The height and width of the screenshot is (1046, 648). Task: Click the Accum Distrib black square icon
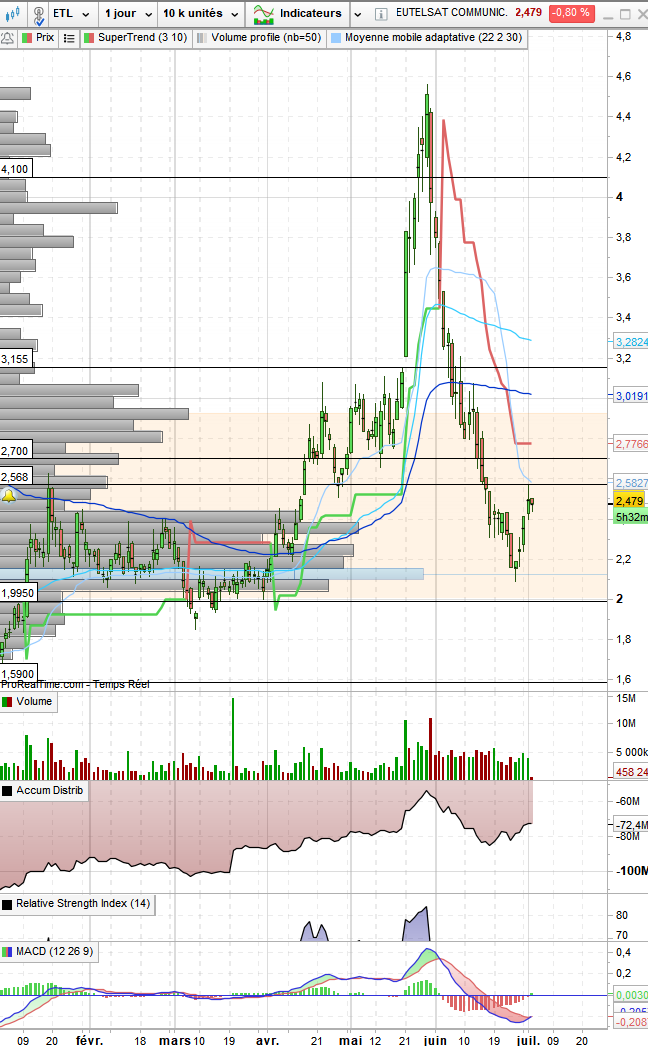(7, 791)
